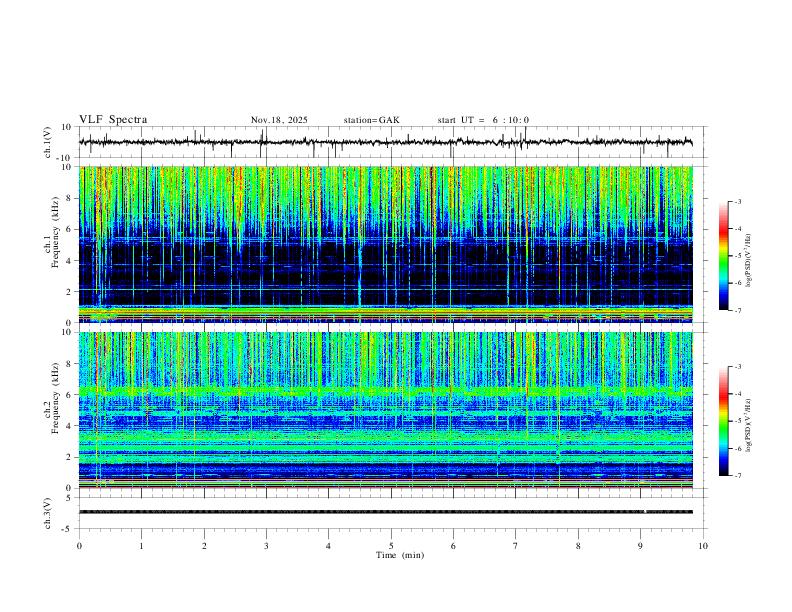Click inside the ch.1 spectrogram panel

[x=386, y=244]
